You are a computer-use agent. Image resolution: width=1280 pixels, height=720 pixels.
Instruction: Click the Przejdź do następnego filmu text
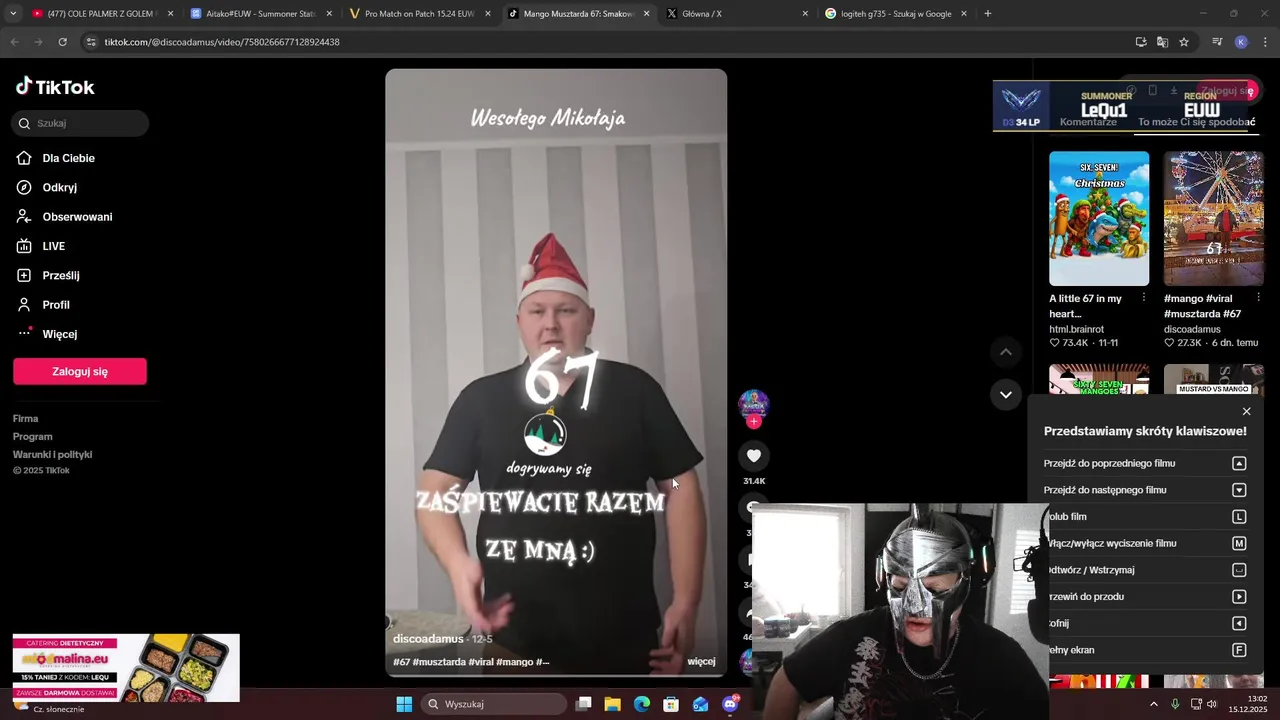(1105, 490)
